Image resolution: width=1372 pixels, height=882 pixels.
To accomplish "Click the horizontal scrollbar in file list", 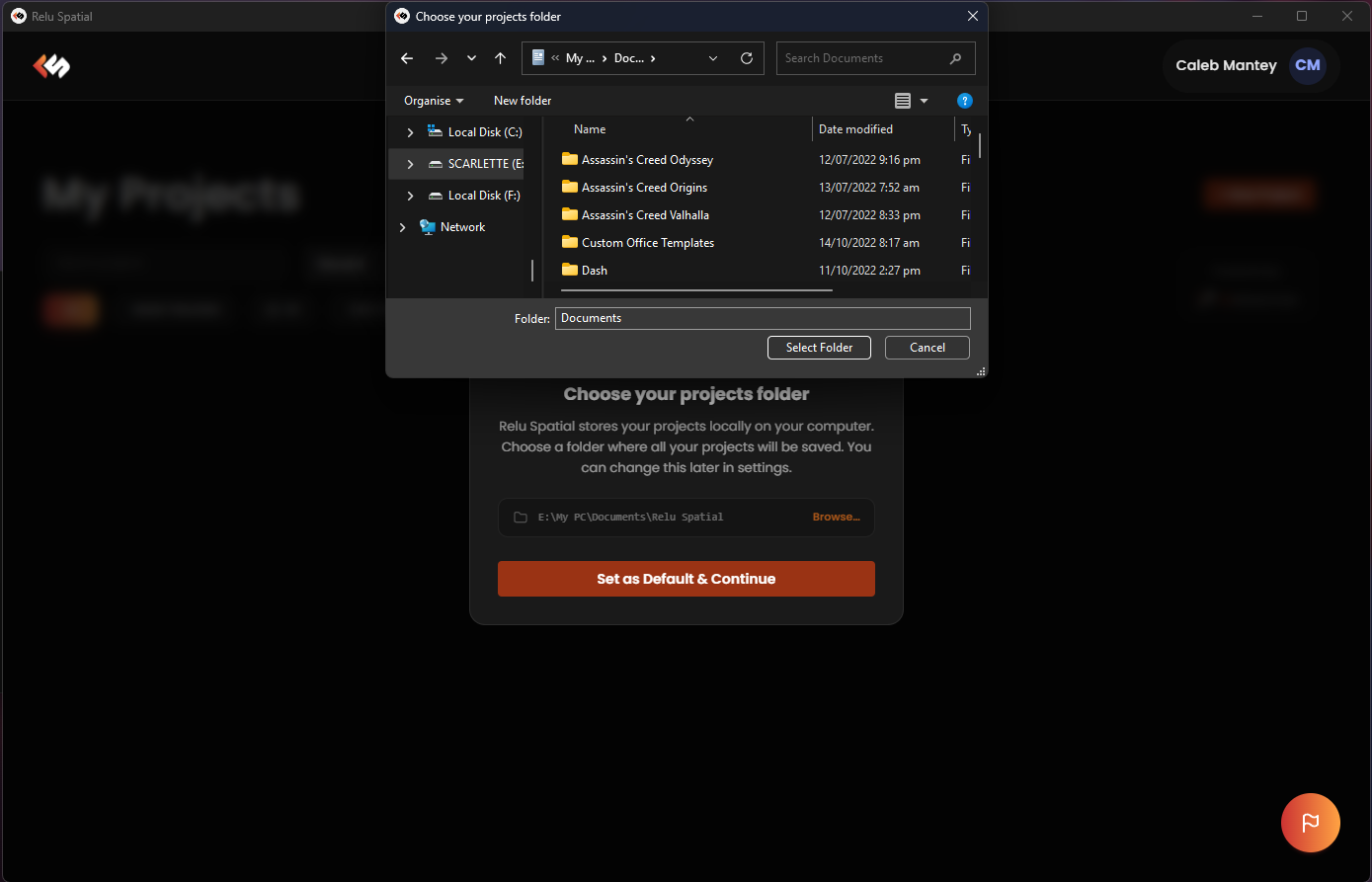I will point(696,290).
